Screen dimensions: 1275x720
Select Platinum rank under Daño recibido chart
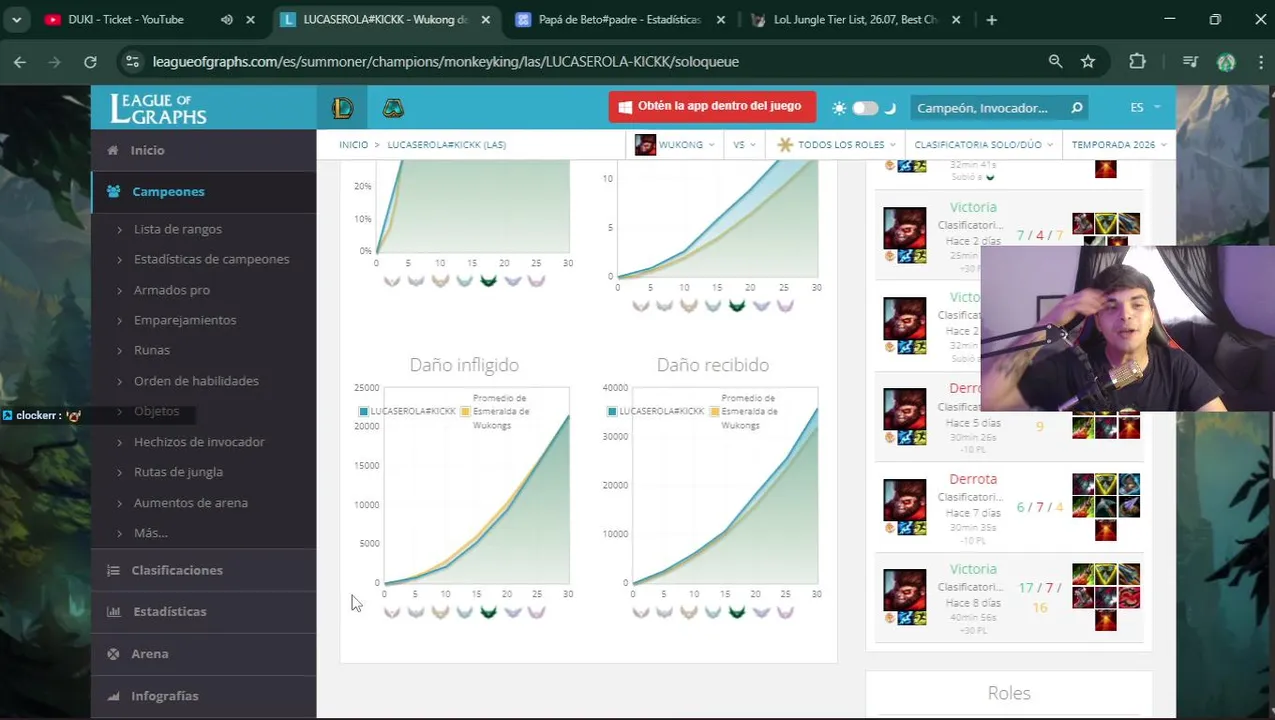(713, 611)
